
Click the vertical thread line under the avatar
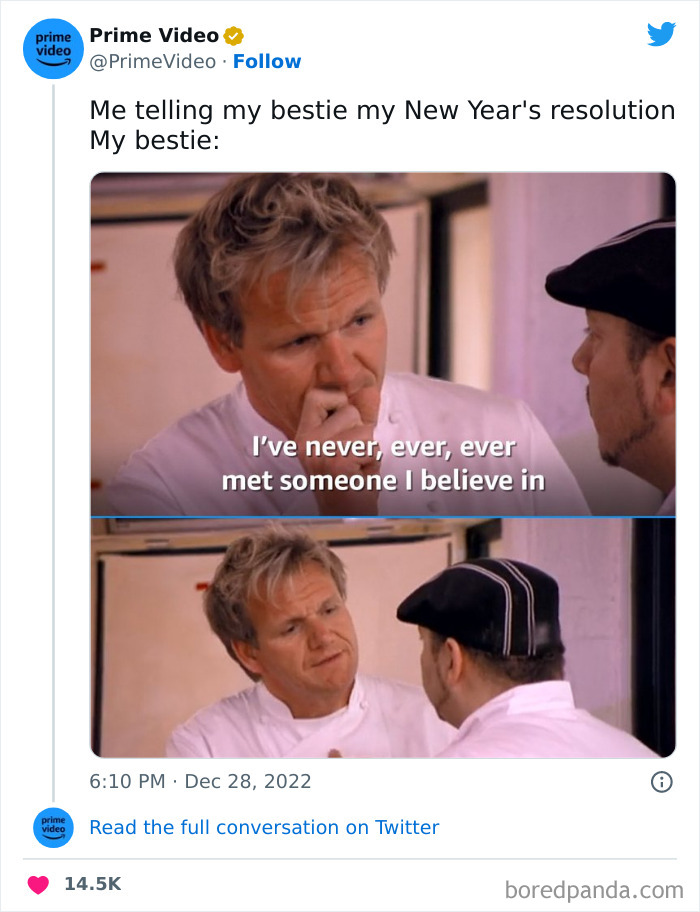[x=53, y=443]
